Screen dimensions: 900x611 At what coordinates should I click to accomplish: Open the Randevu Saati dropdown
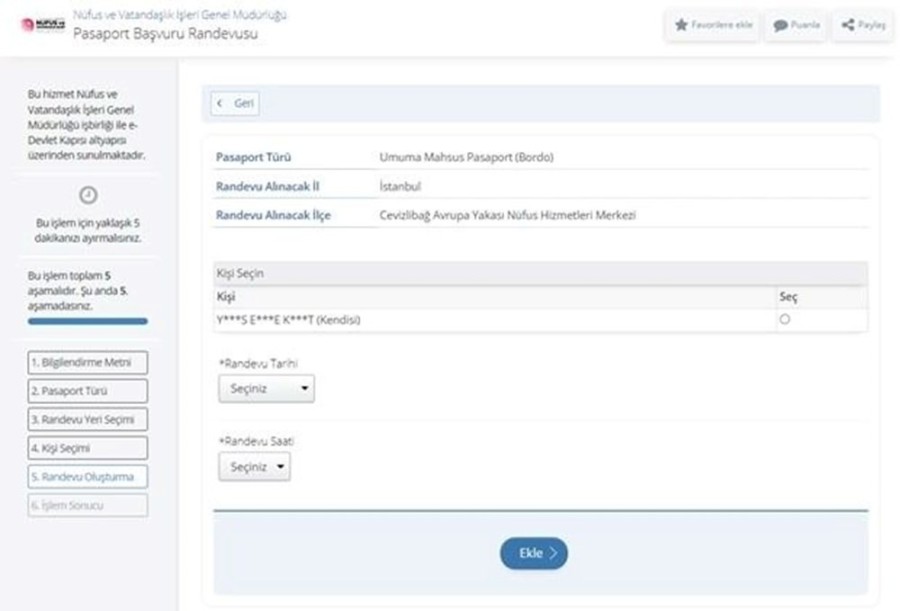(x=254, y=467)
